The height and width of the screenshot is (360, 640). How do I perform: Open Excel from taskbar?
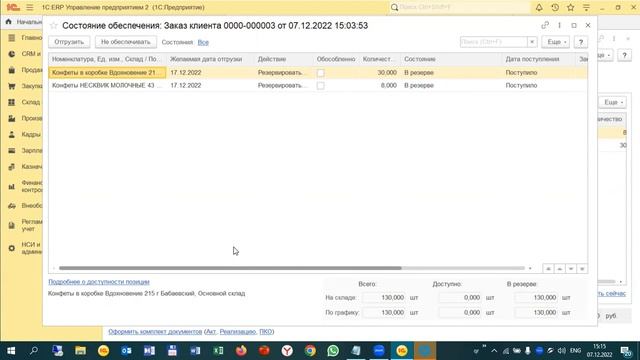coord(218,351)
